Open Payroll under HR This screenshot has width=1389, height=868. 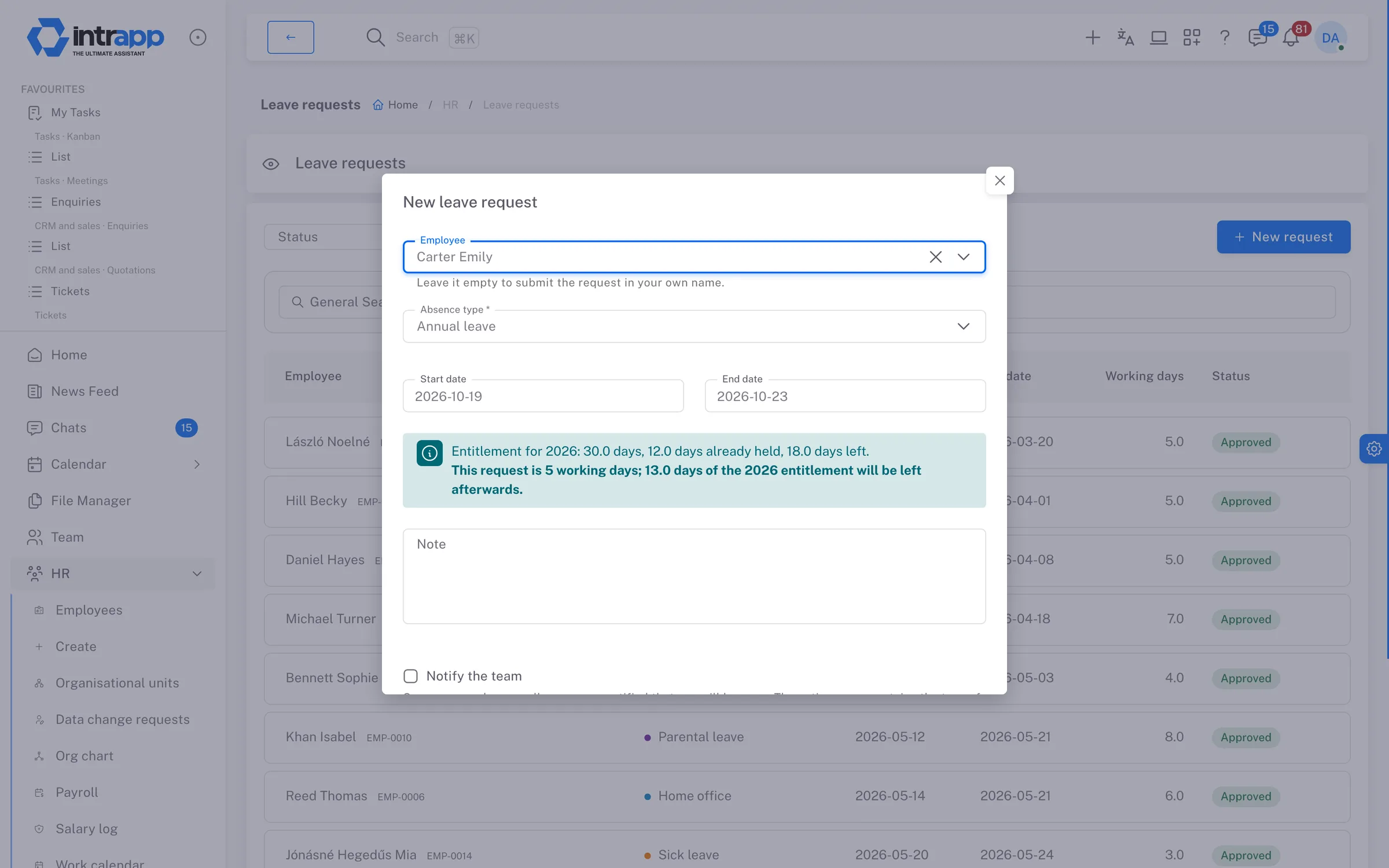76,792
